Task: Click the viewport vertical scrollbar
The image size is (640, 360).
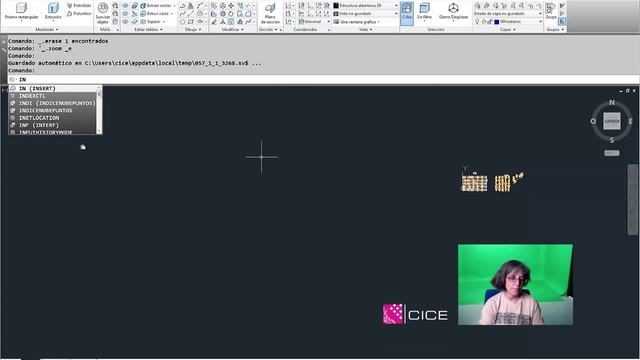Action: coord(633,199)
